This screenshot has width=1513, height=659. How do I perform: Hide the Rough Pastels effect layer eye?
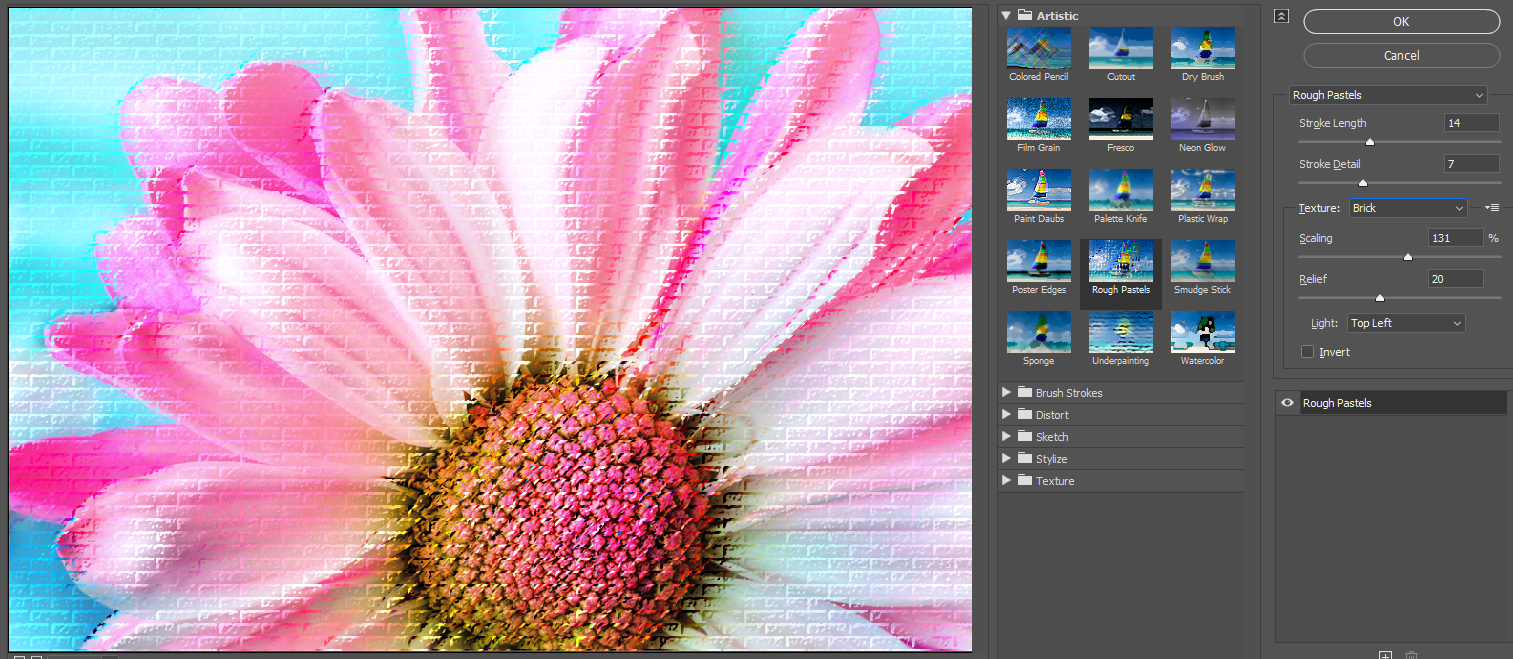1288,403
